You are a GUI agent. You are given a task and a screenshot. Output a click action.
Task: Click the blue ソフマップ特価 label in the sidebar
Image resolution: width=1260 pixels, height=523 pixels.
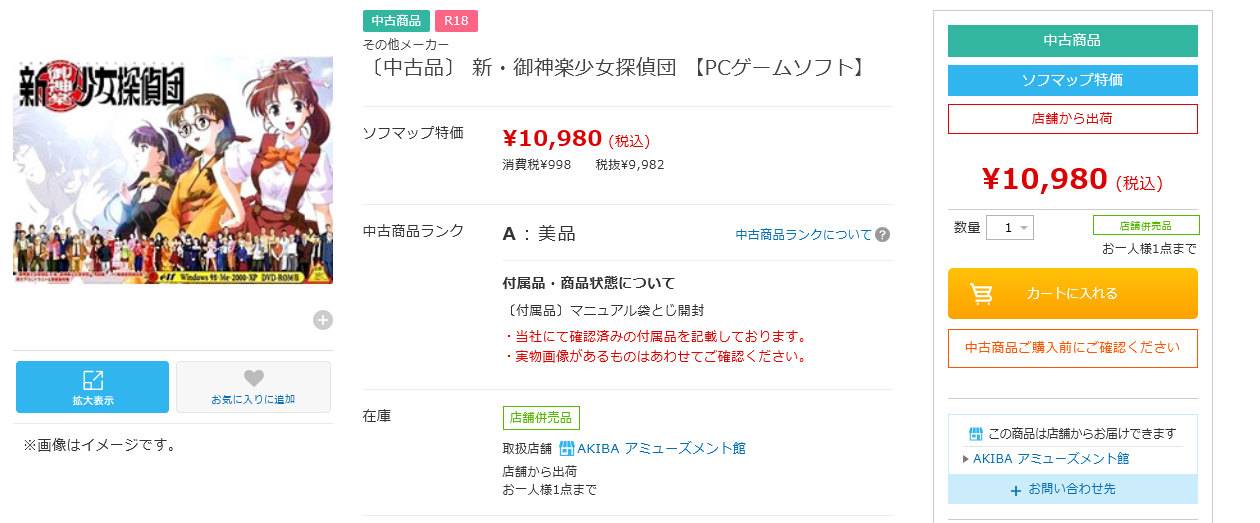(1072, 80)
